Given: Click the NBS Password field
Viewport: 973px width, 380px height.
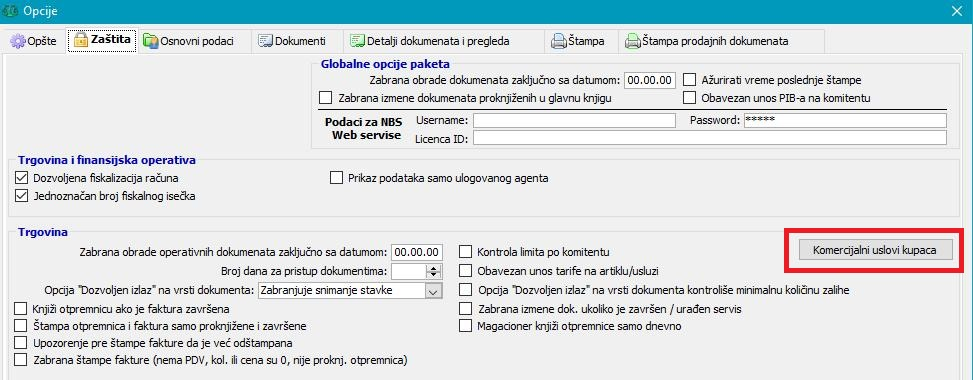Looking at the screenshot, I should click(x=845, y=120).
